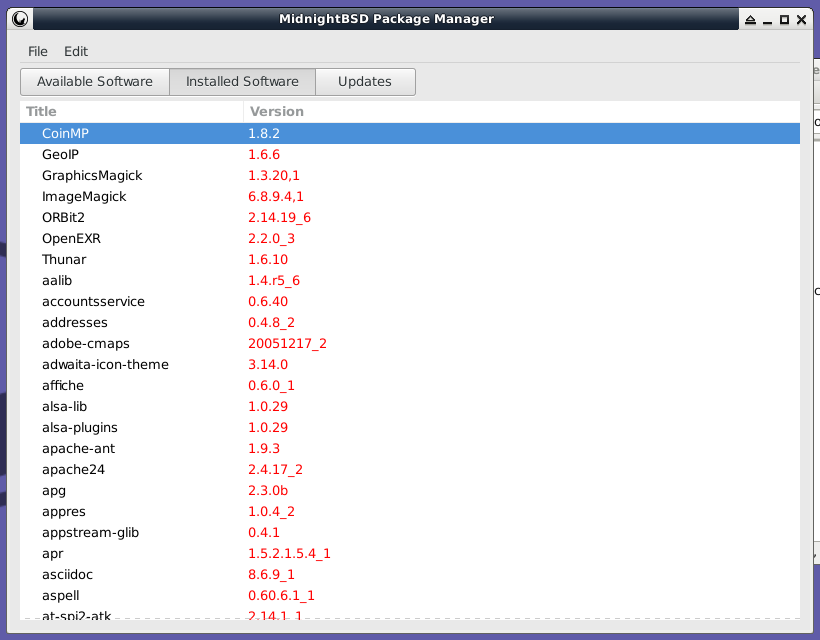Select the asciidoc package
This screenshot has width=820, height=640.
click(x=67, y=575)
